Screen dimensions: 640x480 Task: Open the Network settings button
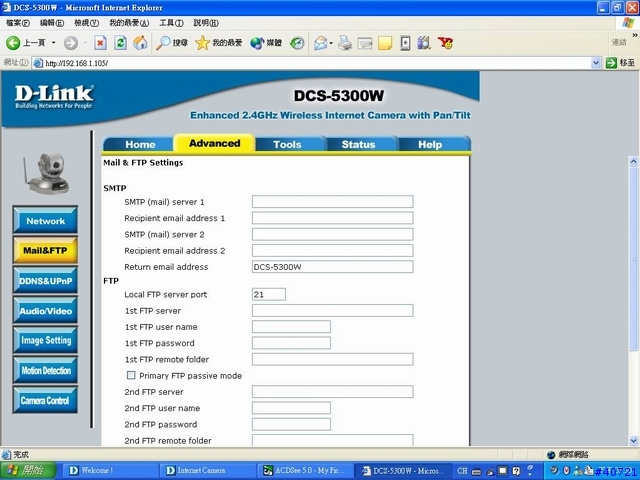[45, 221]
